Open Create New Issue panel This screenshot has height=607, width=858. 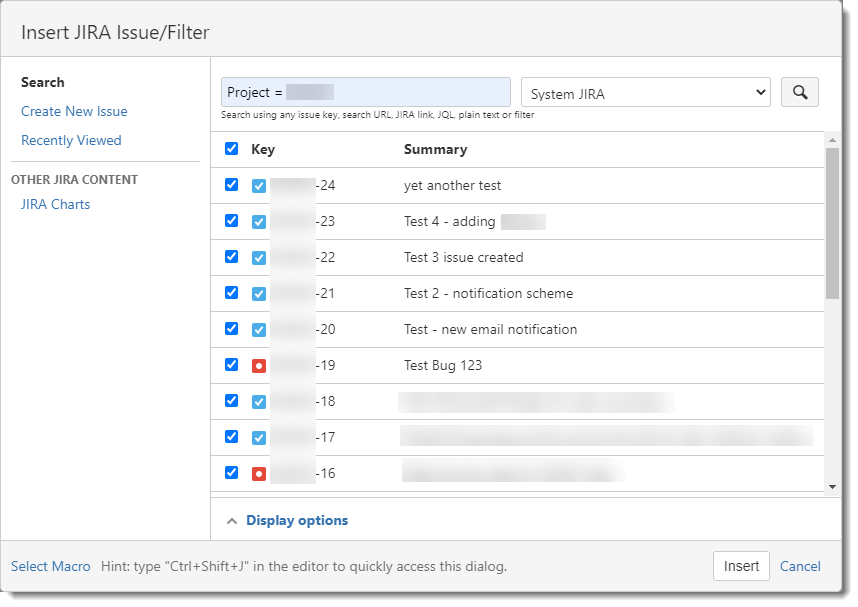click(x=74, y=111)
